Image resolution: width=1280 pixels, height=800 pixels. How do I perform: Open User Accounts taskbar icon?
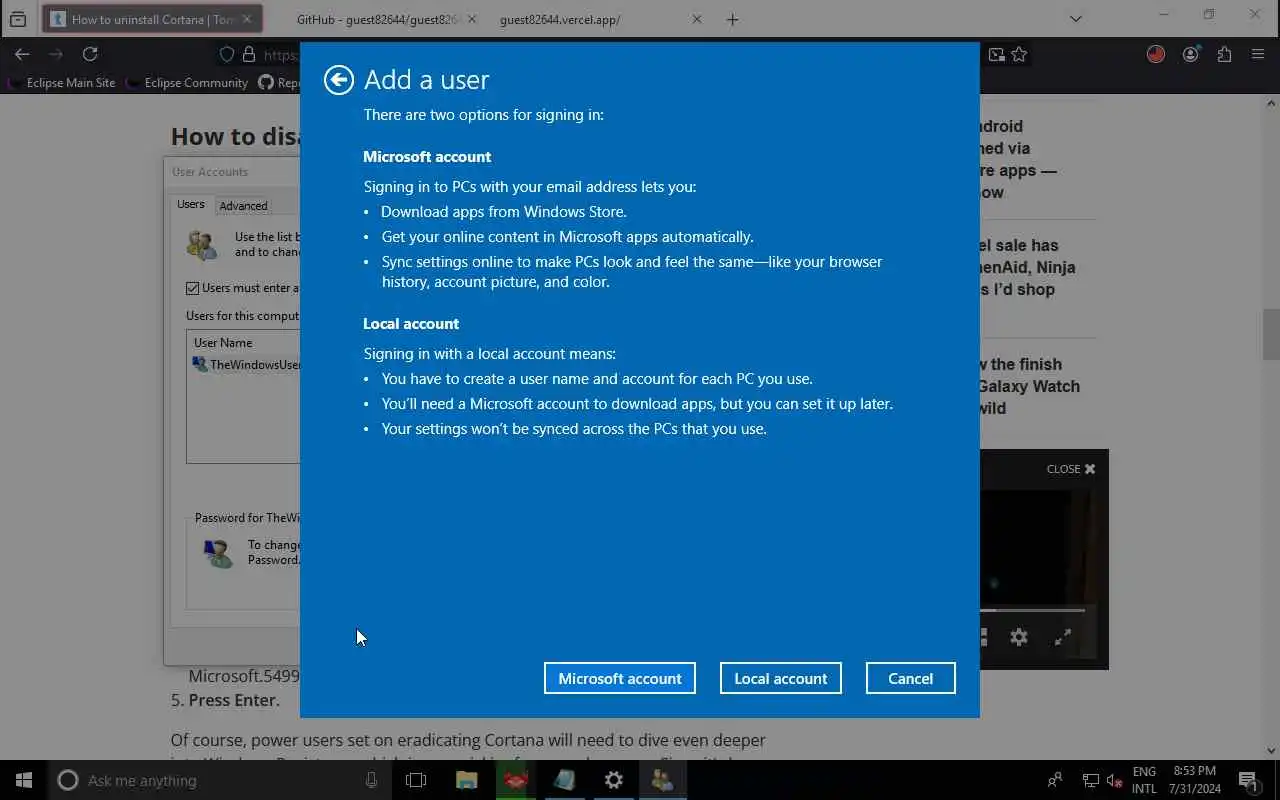pyautogui.click(x=663, y=780)
